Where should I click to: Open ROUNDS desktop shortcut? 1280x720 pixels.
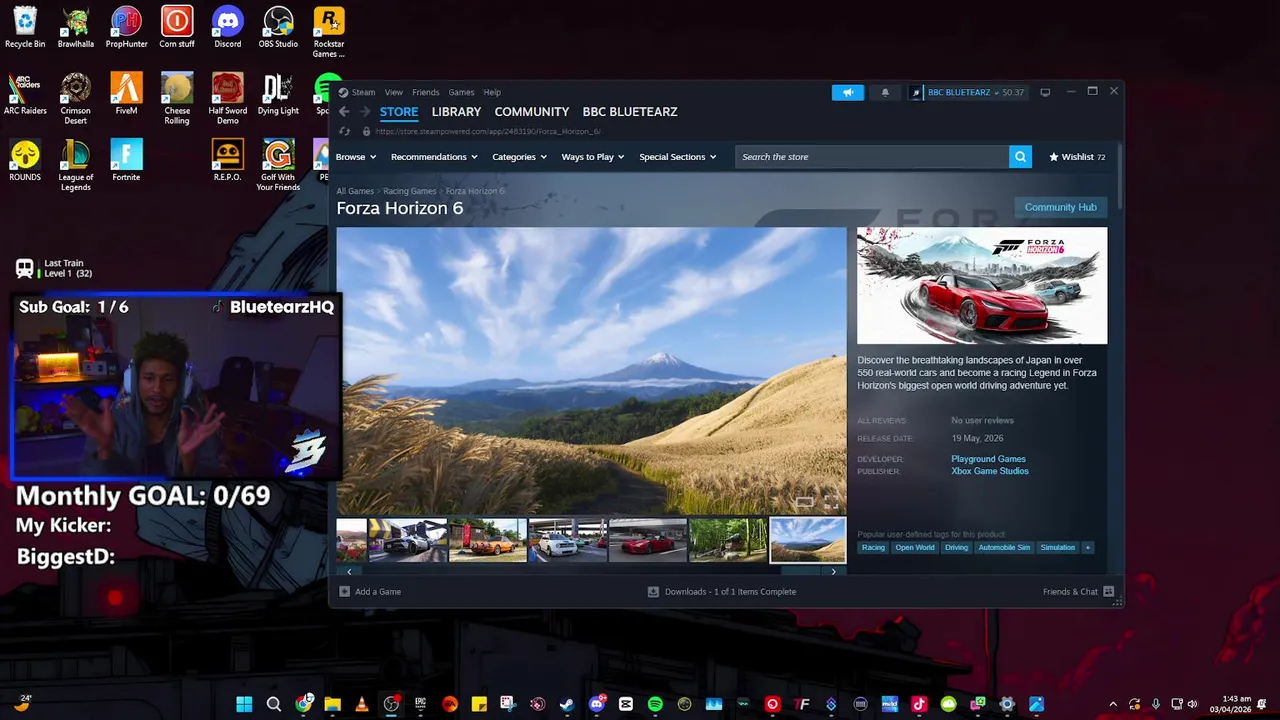tap(25, 161)
